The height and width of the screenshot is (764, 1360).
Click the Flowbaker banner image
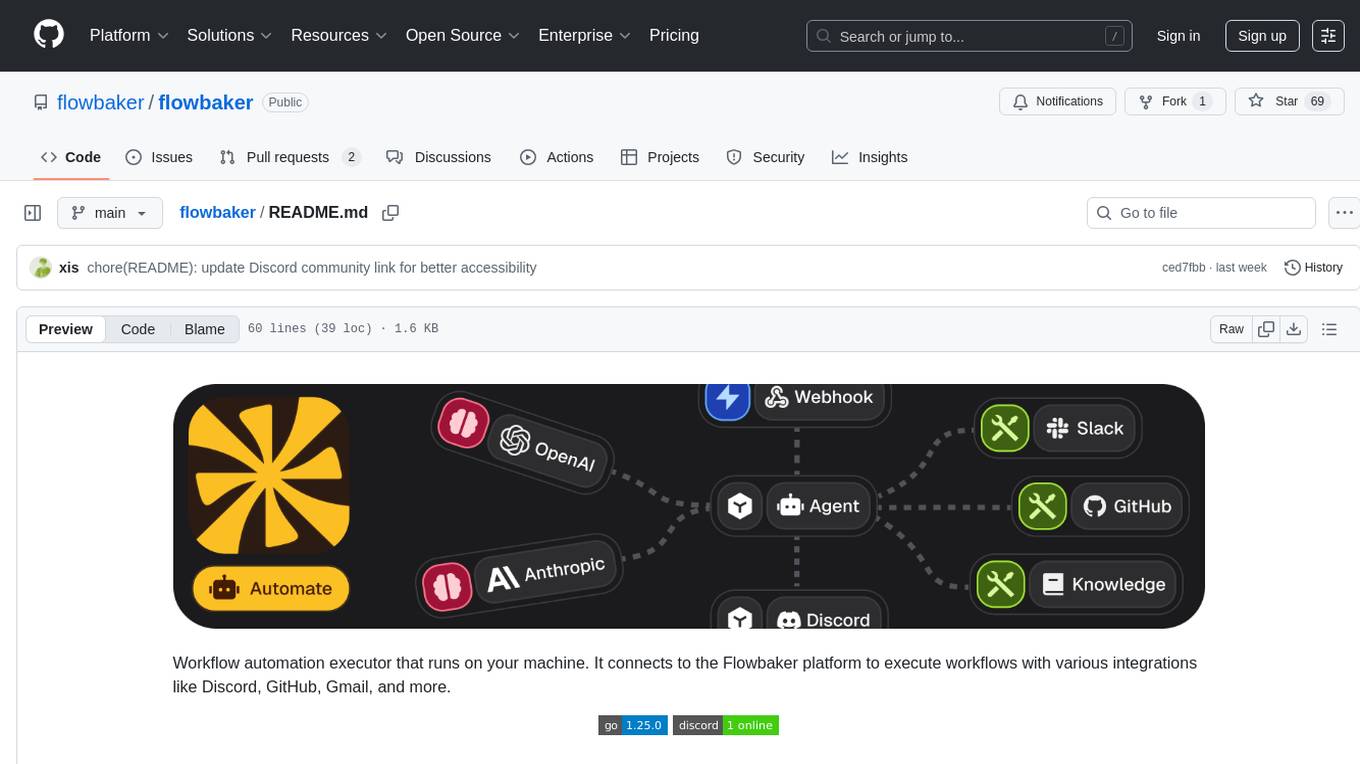pos(688,506)
